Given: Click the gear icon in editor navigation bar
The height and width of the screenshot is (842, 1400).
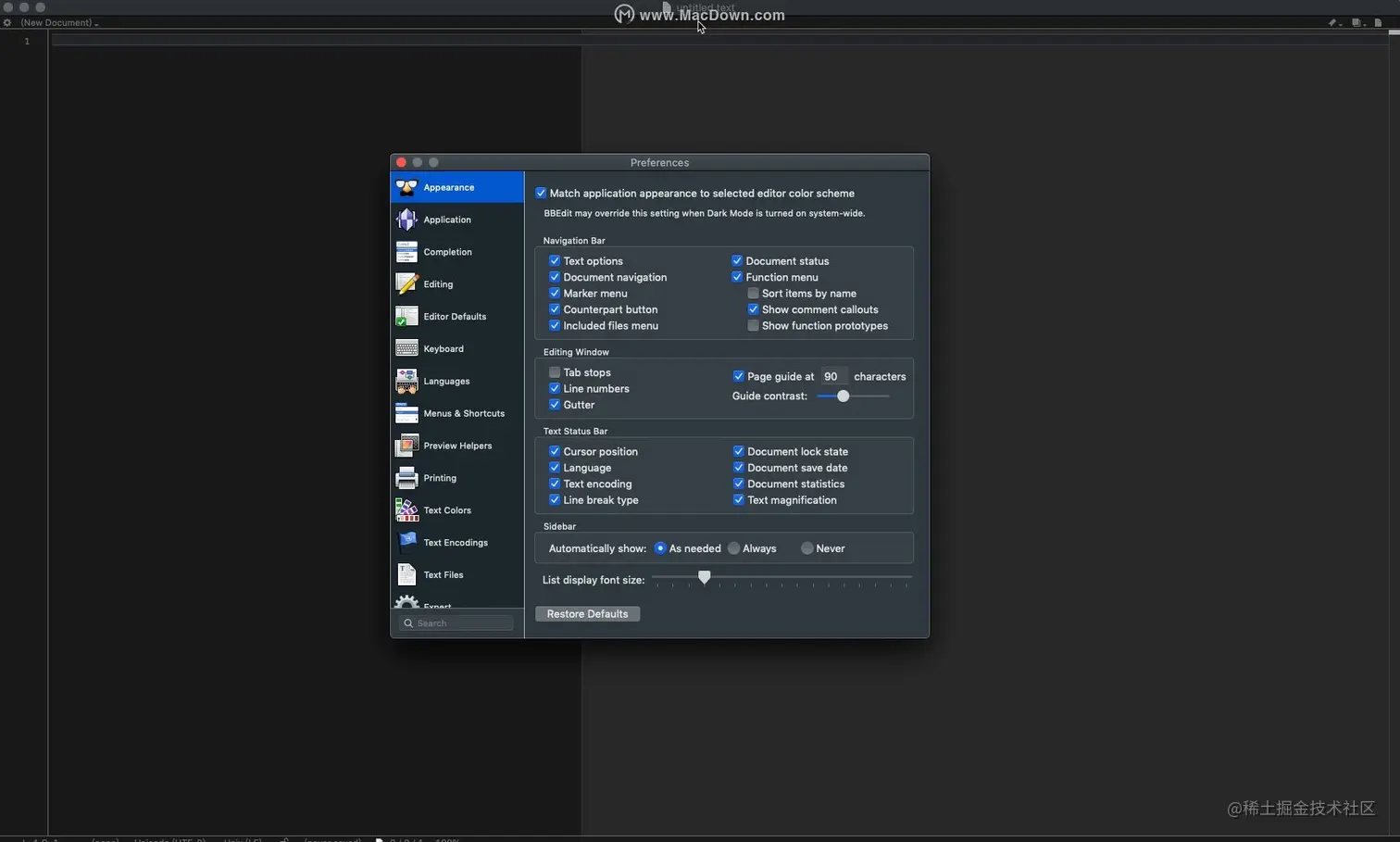Looking at the screenshot, I should [7, 22].
